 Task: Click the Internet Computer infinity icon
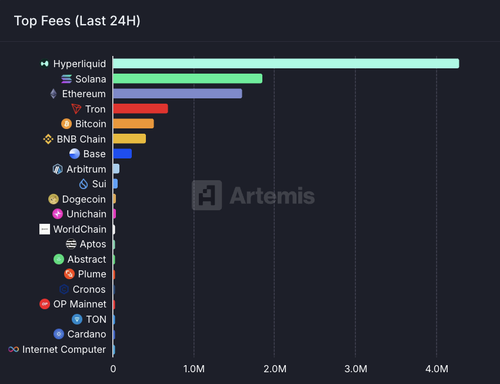pyautogui.click(x=14, y=349)
